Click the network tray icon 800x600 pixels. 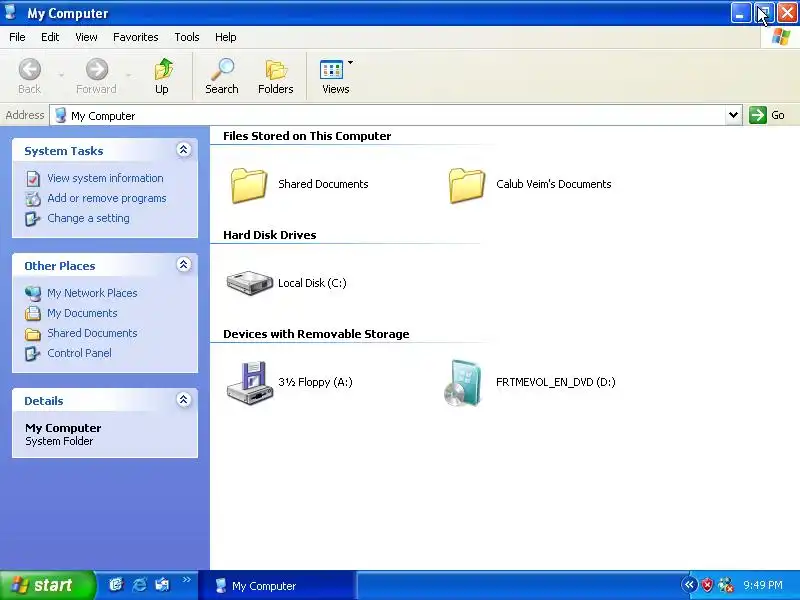coord(726,585)
